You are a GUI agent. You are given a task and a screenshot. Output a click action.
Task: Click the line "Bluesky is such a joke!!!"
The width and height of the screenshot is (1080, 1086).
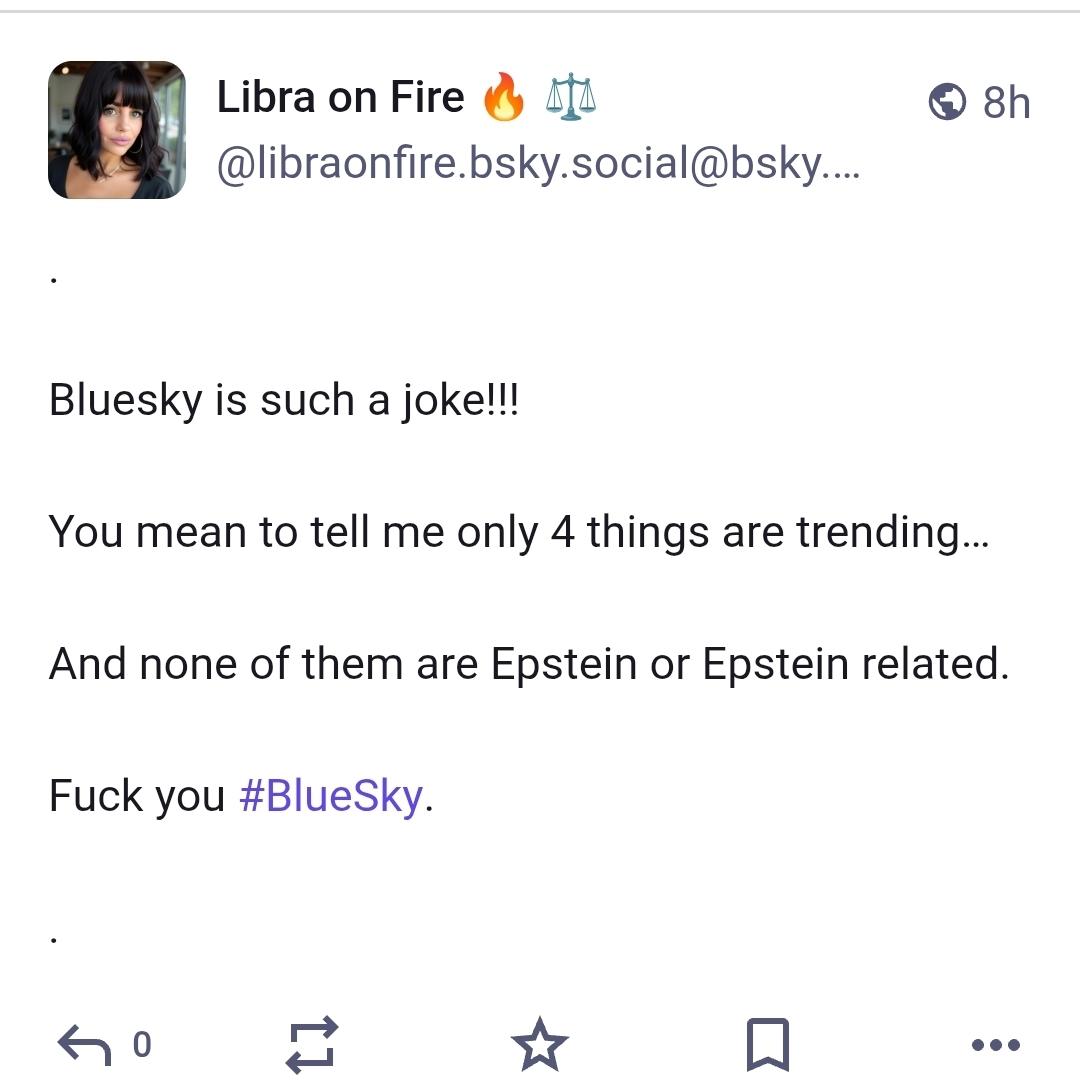click(284, 401)
